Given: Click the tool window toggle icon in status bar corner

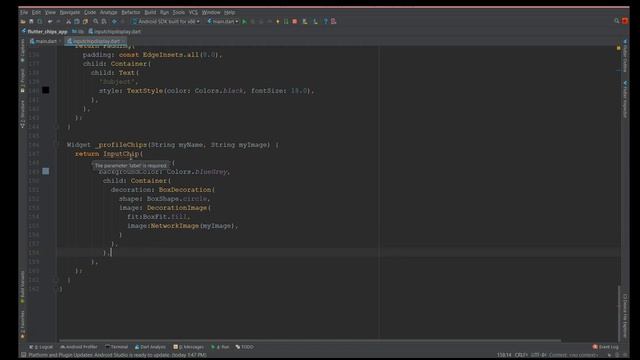Looking at the screenshot, I should (x=24, y=355).
